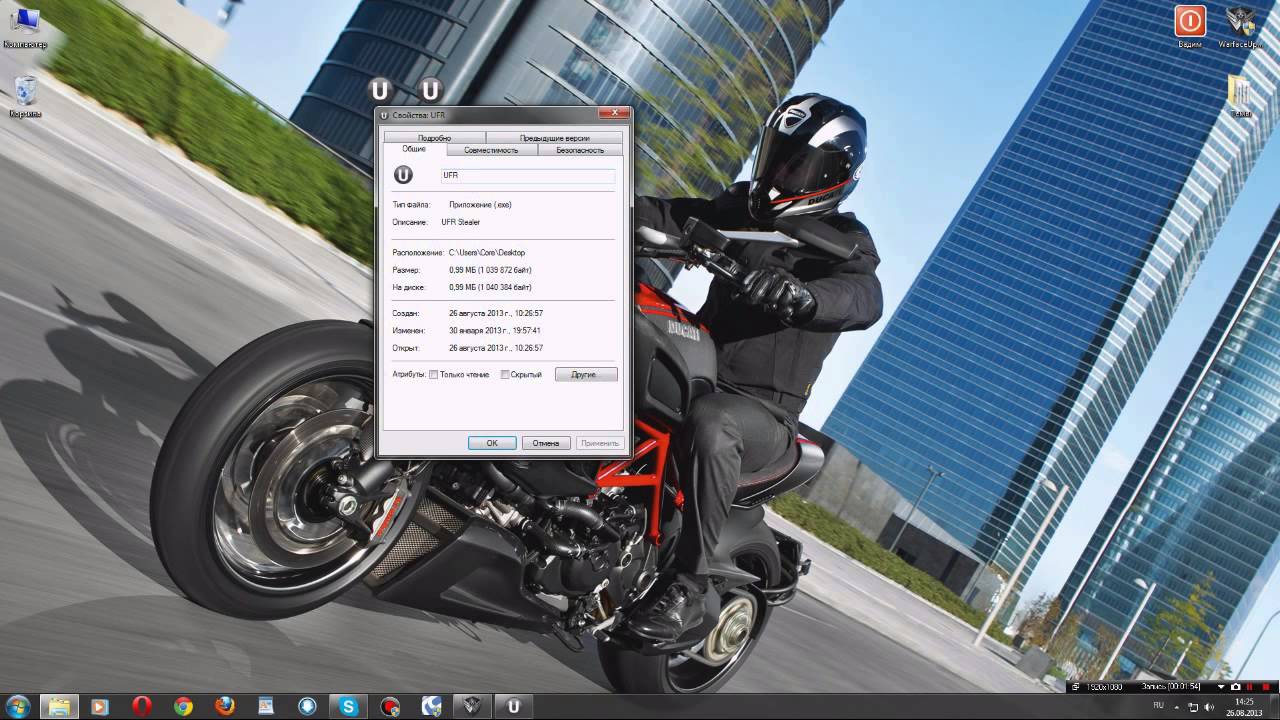The width and height of the screenshot is (1280, 720).
Task: Switch to the Совместимость tab
Action: pyautogui.click(x=491, y=150)
